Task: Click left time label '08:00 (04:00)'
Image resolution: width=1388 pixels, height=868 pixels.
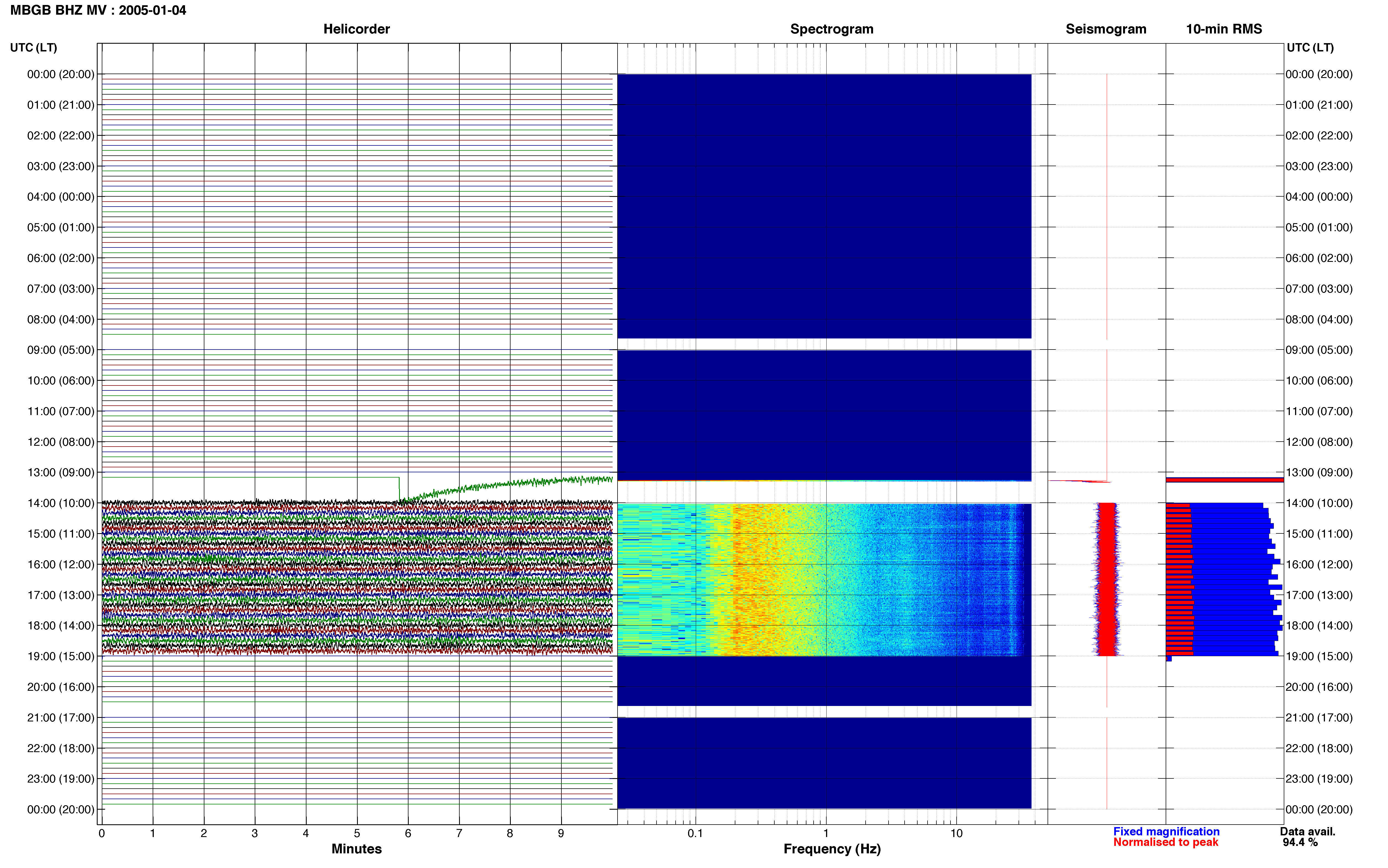Action: pos(61,319)
